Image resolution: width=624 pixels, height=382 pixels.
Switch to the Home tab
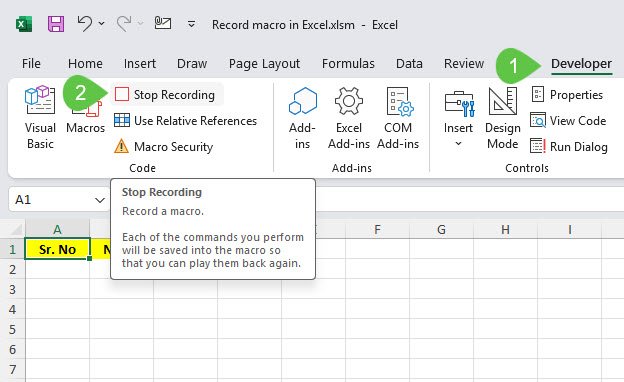coord(85,64)
